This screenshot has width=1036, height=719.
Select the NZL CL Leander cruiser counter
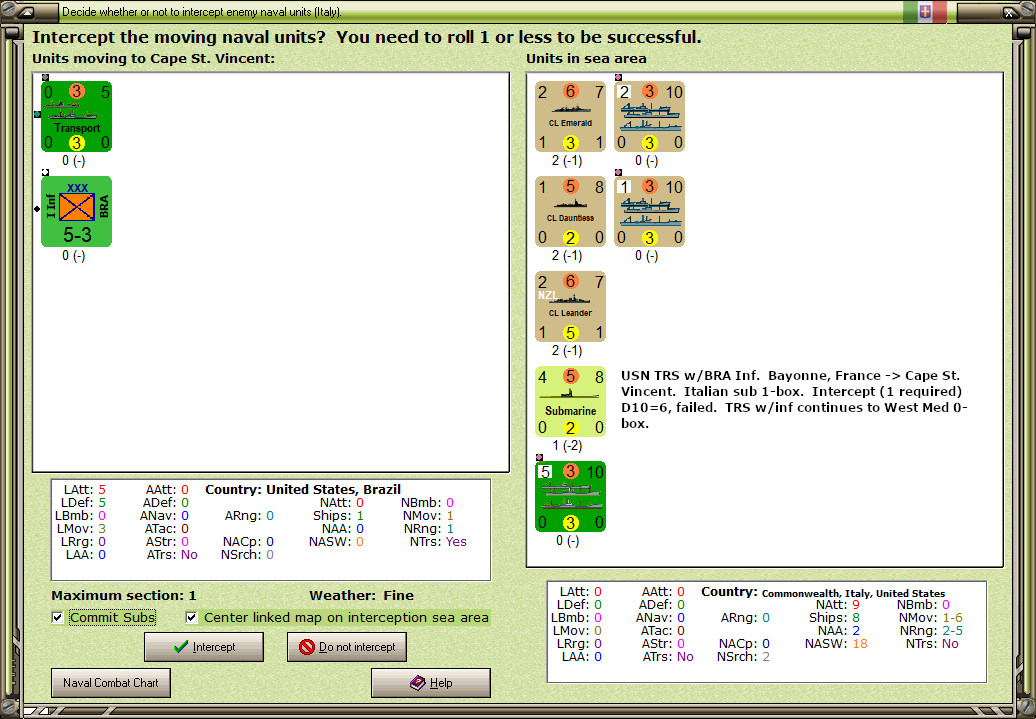[x=570, y=306]
